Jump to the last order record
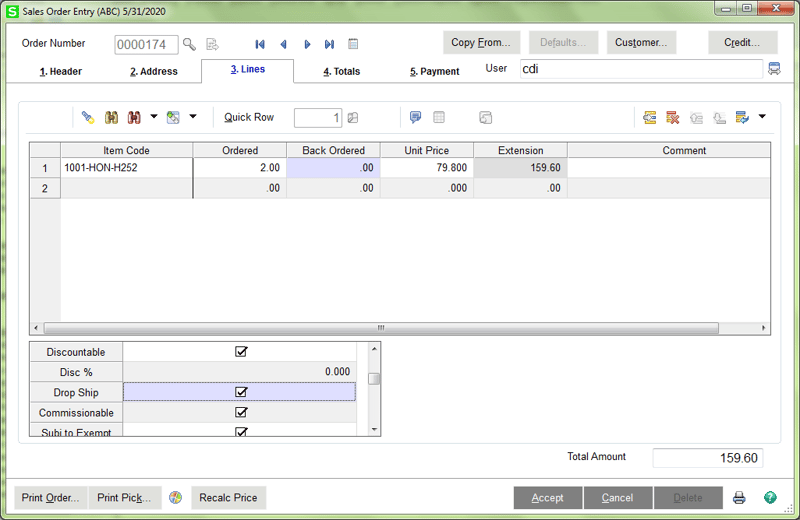The width and height of the screenshot is (800, 520). [329, 44]
